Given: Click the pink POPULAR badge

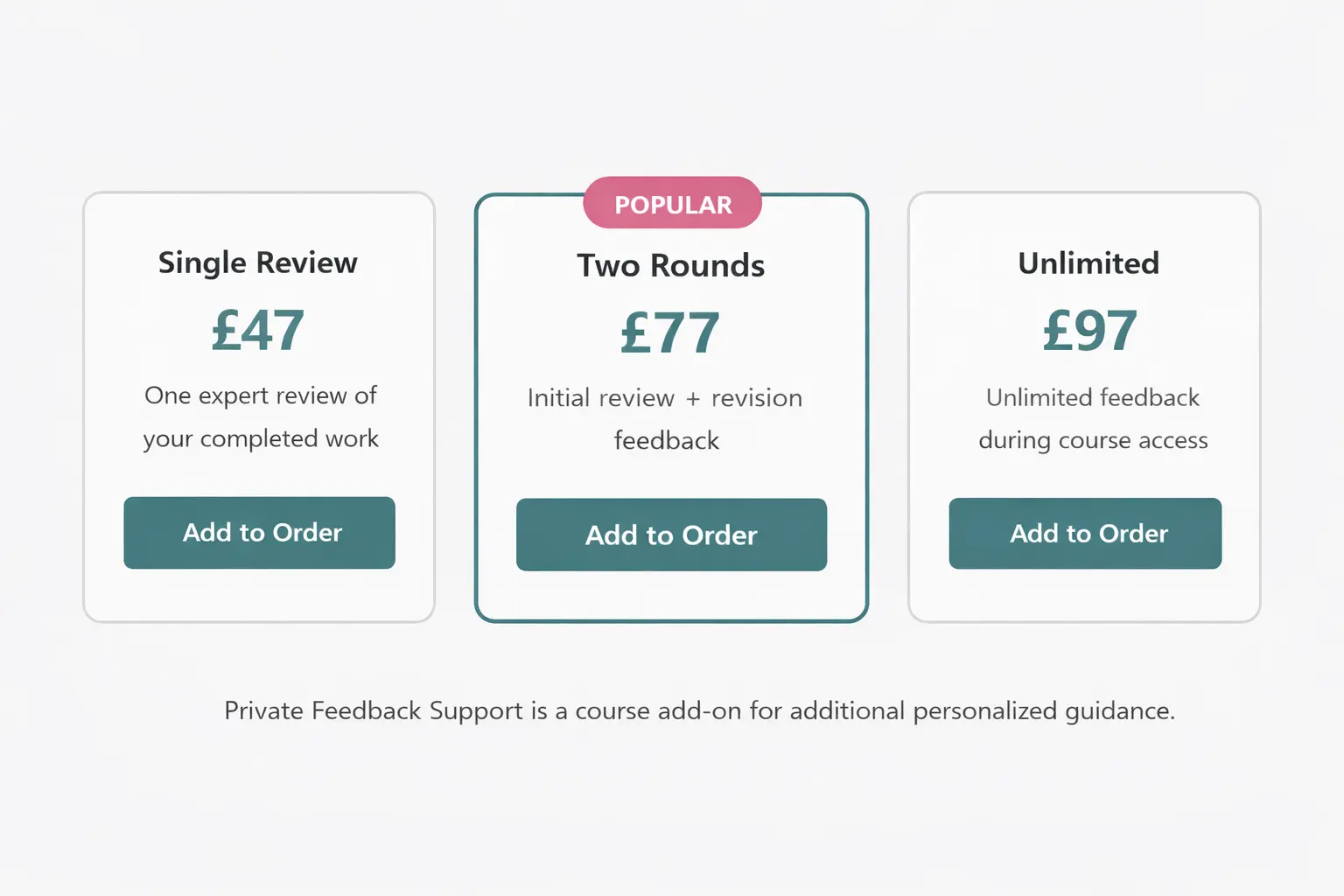Looking at the screenshot, I should pyautogui.click(x=673, y=204).
